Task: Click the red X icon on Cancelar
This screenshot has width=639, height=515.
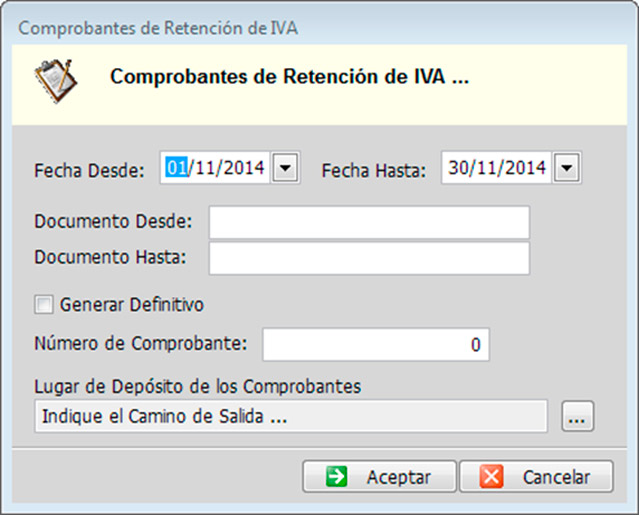Action: click(x=491, y=477)
